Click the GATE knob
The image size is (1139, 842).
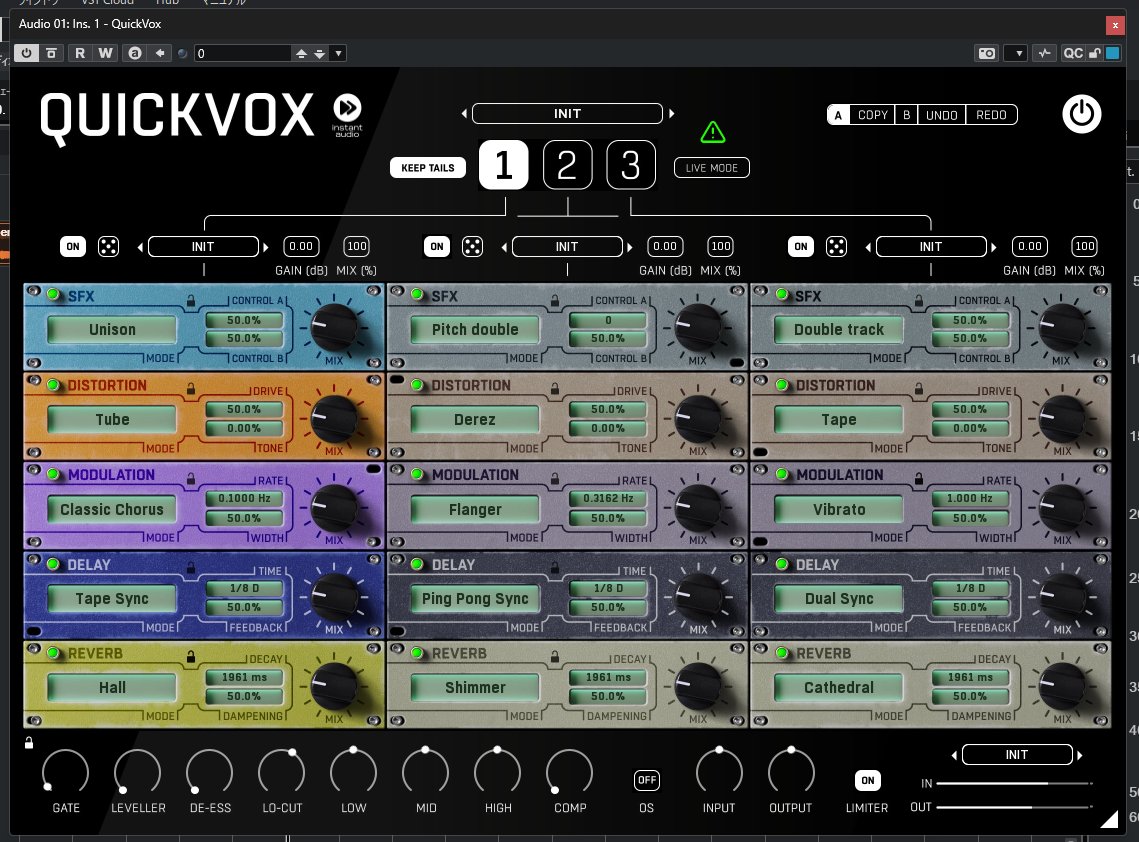pos(65,772)
